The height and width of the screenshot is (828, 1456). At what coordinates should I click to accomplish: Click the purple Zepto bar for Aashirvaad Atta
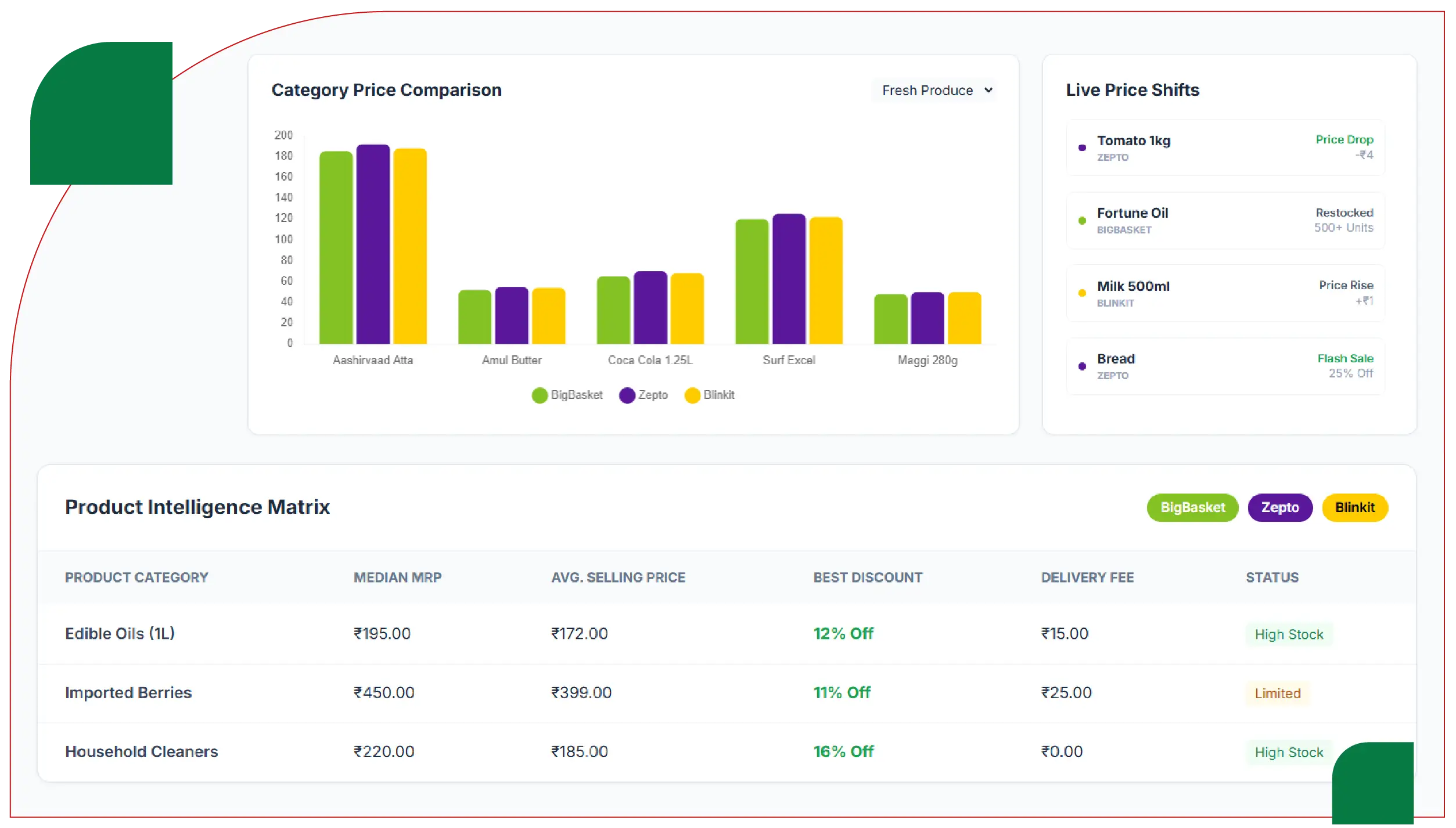pos(373,244)
